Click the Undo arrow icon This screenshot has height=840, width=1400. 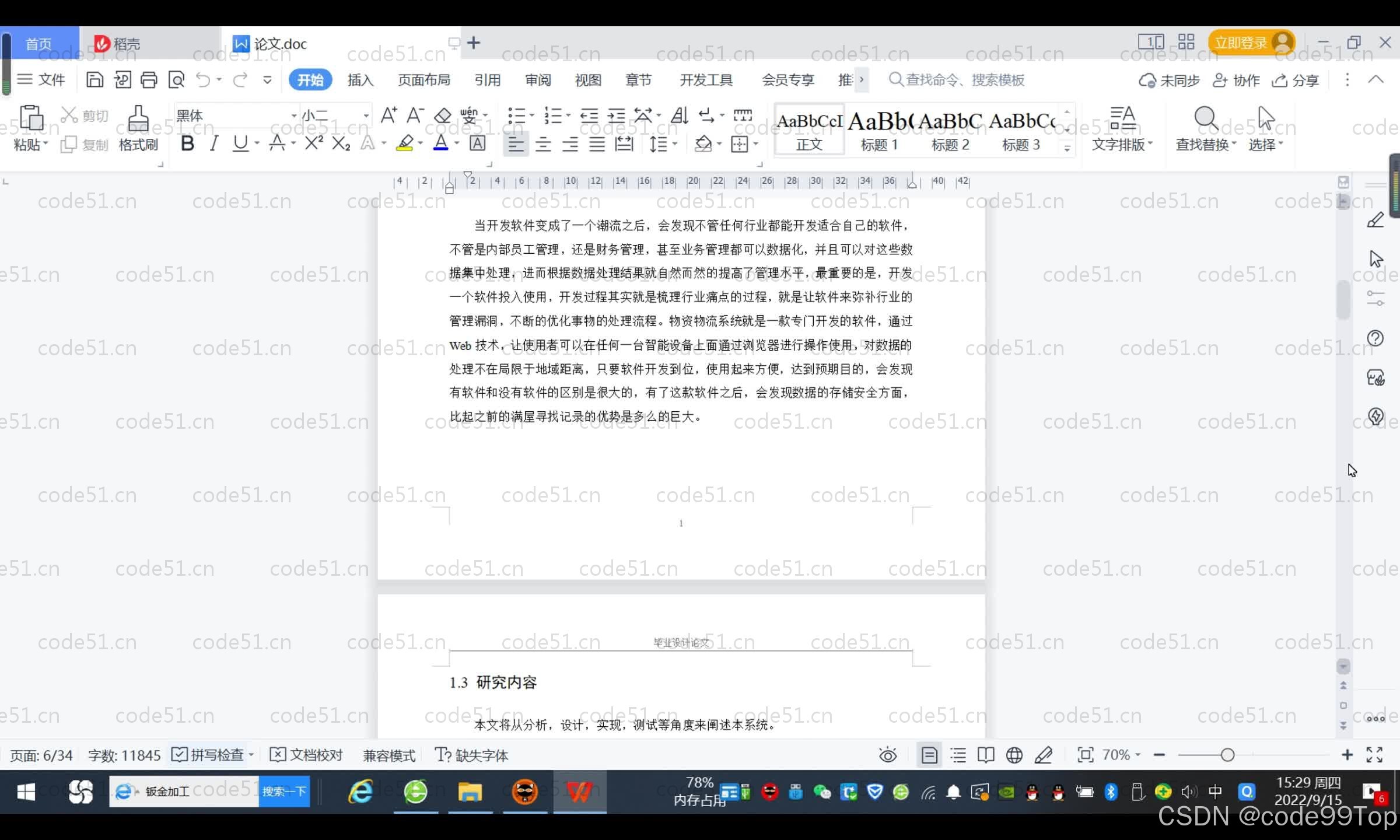tap(203, 79)
